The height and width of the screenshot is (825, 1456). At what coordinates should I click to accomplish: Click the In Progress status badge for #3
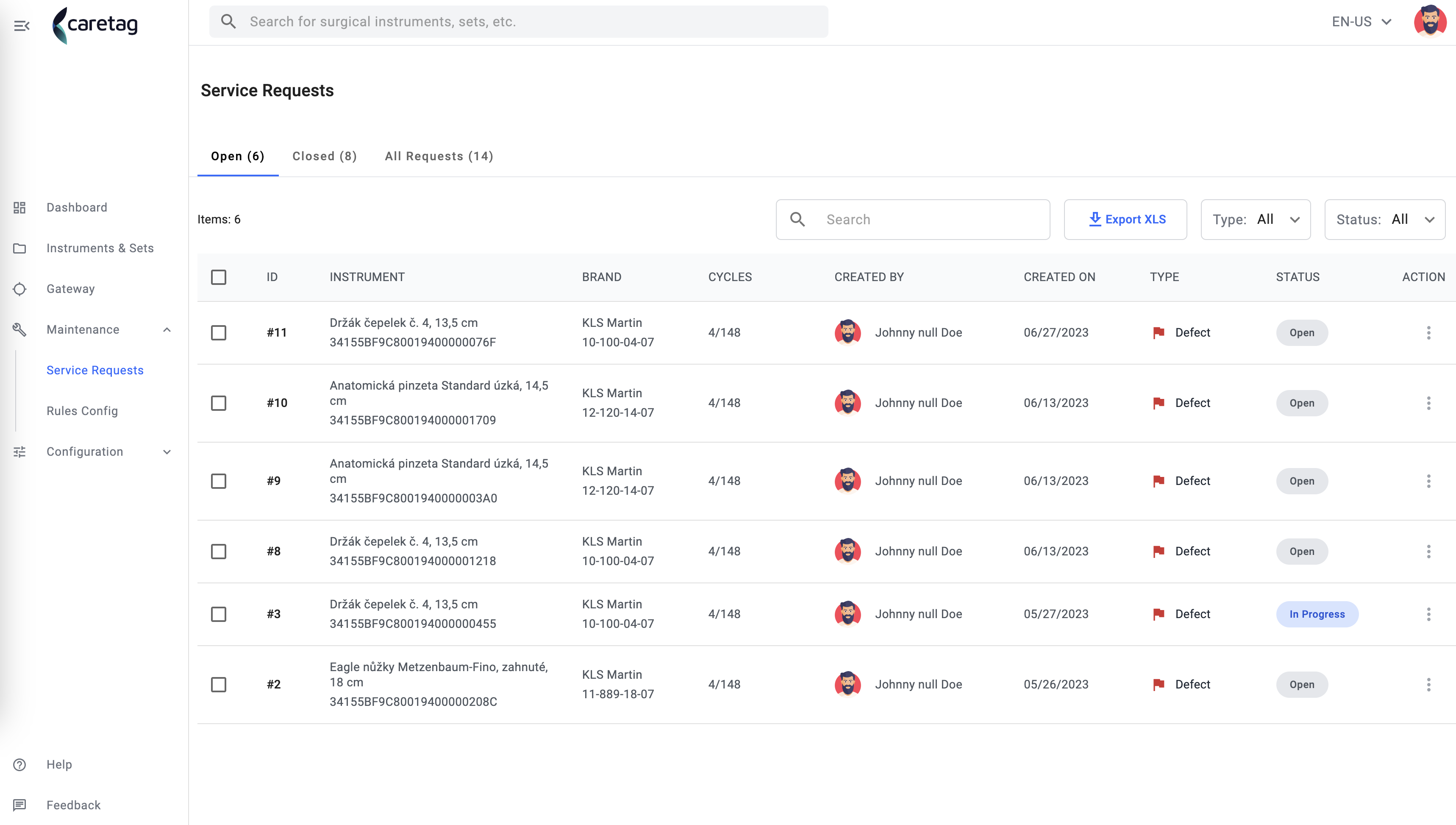pyautogui.click(x=1317, y=614)
